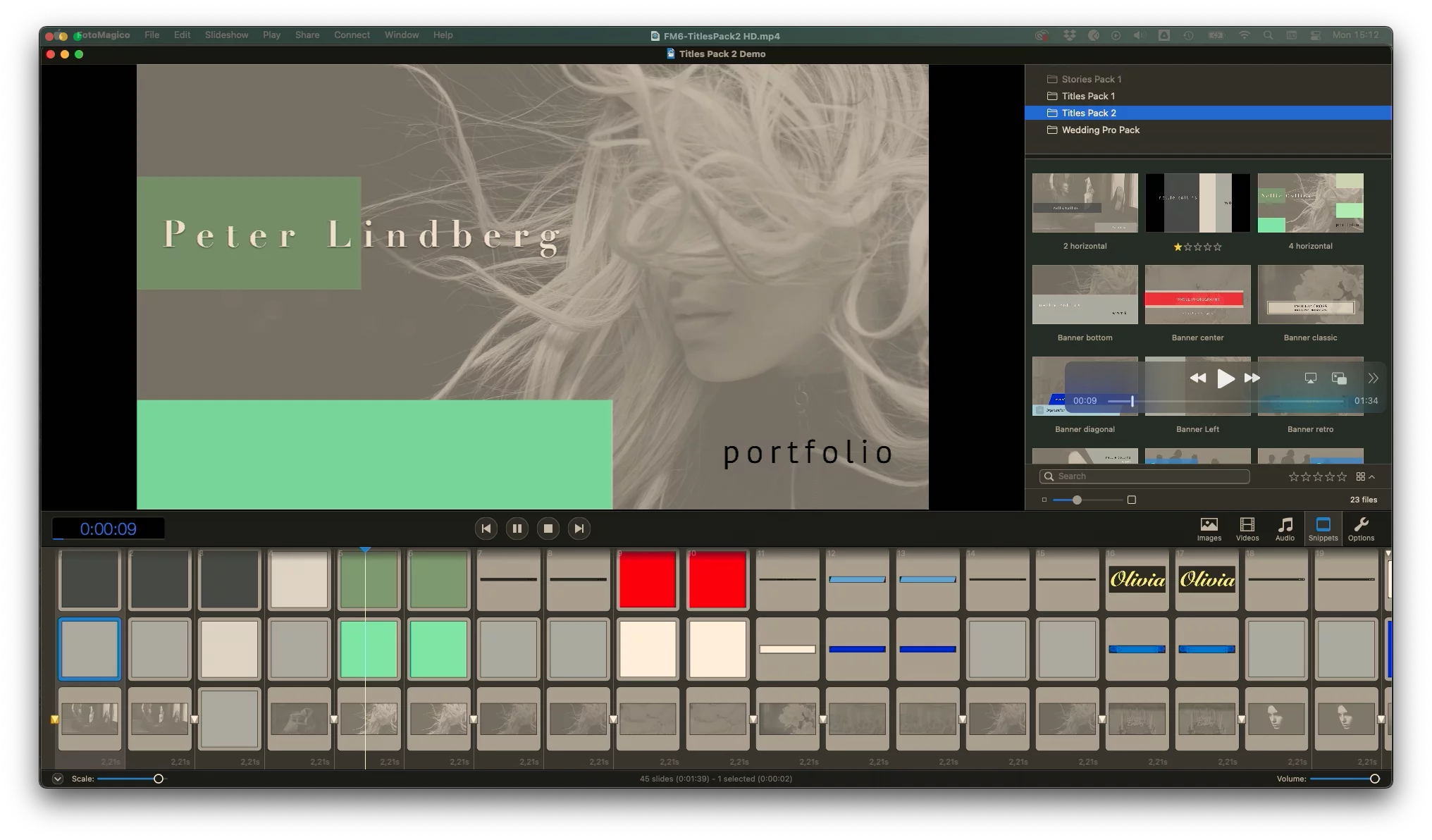The height and width of the screenshot is (840, 1432).
Task: Open the Wedding Pro Pack folder
Action: coord(1100,130)
